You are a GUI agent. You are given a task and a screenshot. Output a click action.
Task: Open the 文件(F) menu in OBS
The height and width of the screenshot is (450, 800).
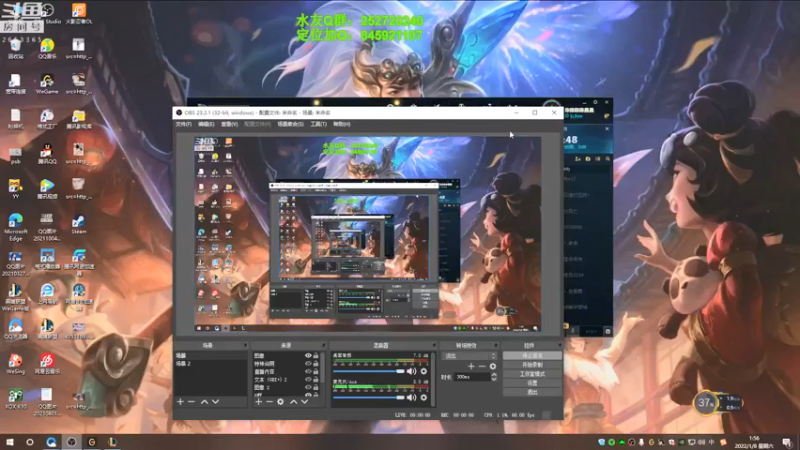click(184, 124)
